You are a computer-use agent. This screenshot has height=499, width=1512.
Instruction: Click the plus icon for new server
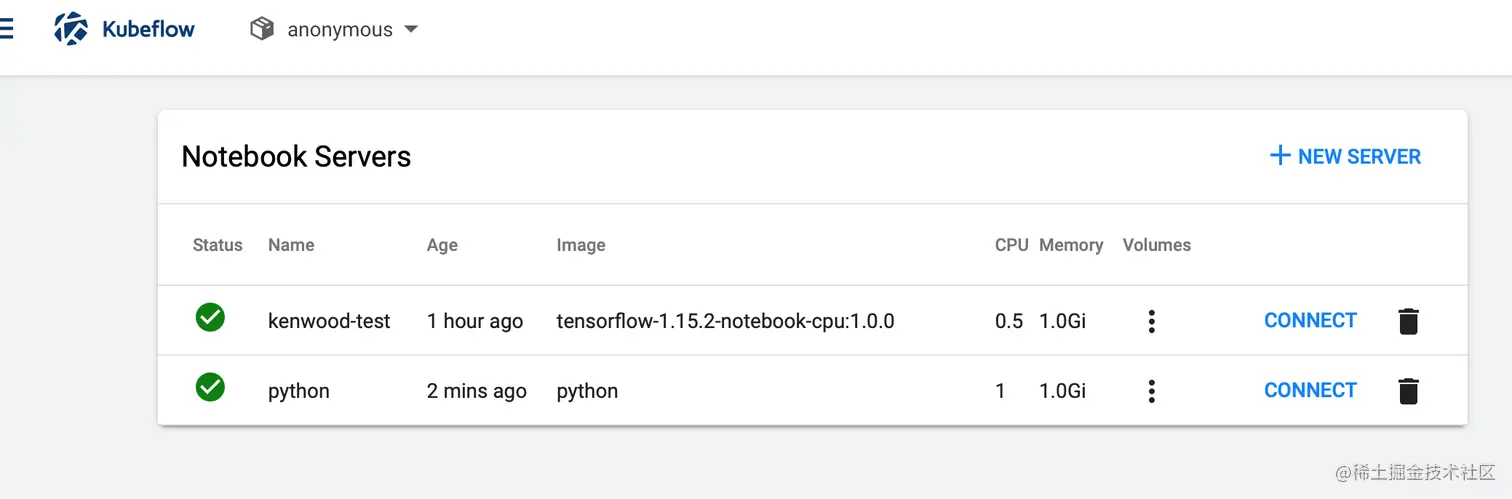coord(1279,156)
